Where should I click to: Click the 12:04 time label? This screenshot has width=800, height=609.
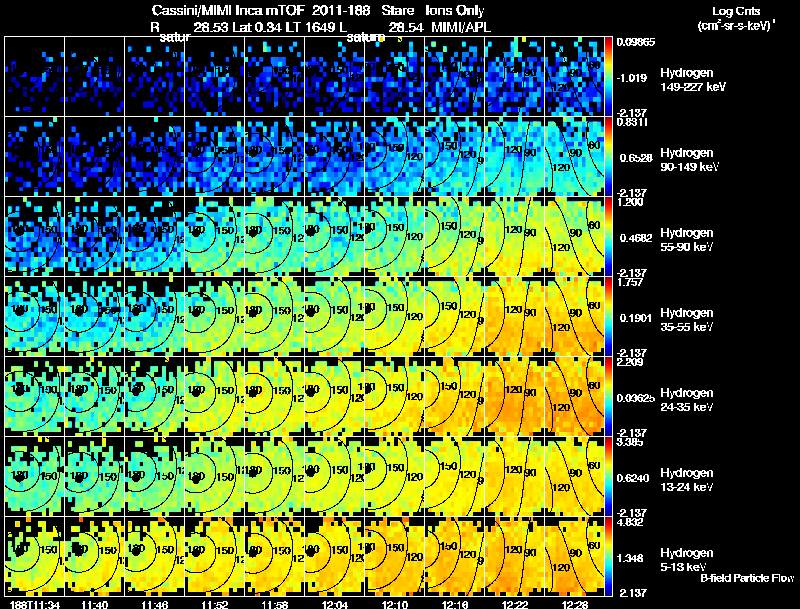pos(335,604)
